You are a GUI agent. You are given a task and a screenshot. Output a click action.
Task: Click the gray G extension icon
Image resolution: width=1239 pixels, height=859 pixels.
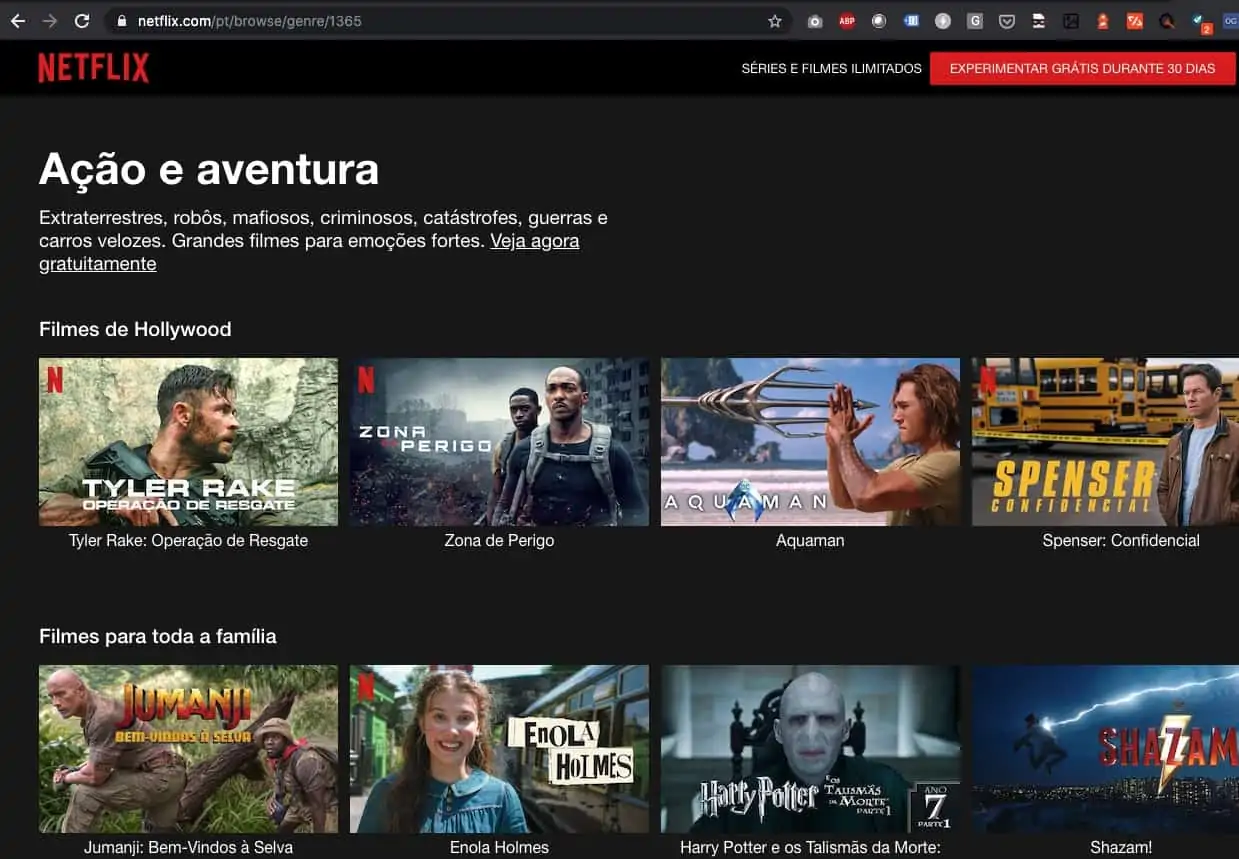click(x=973, y=20)
